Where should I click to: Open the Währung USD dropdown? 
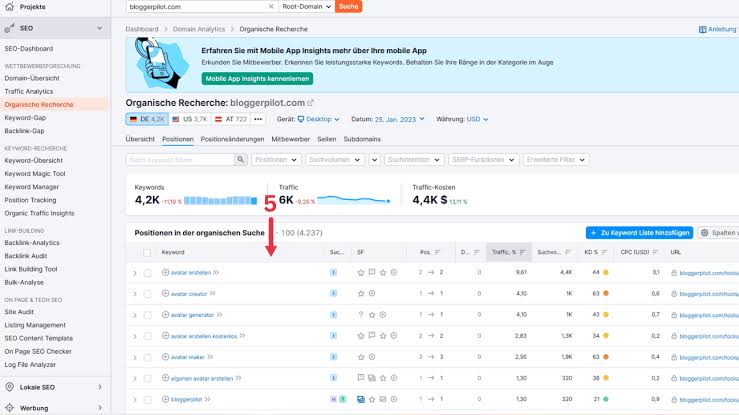pyautogui.click(x=477, y=119)
